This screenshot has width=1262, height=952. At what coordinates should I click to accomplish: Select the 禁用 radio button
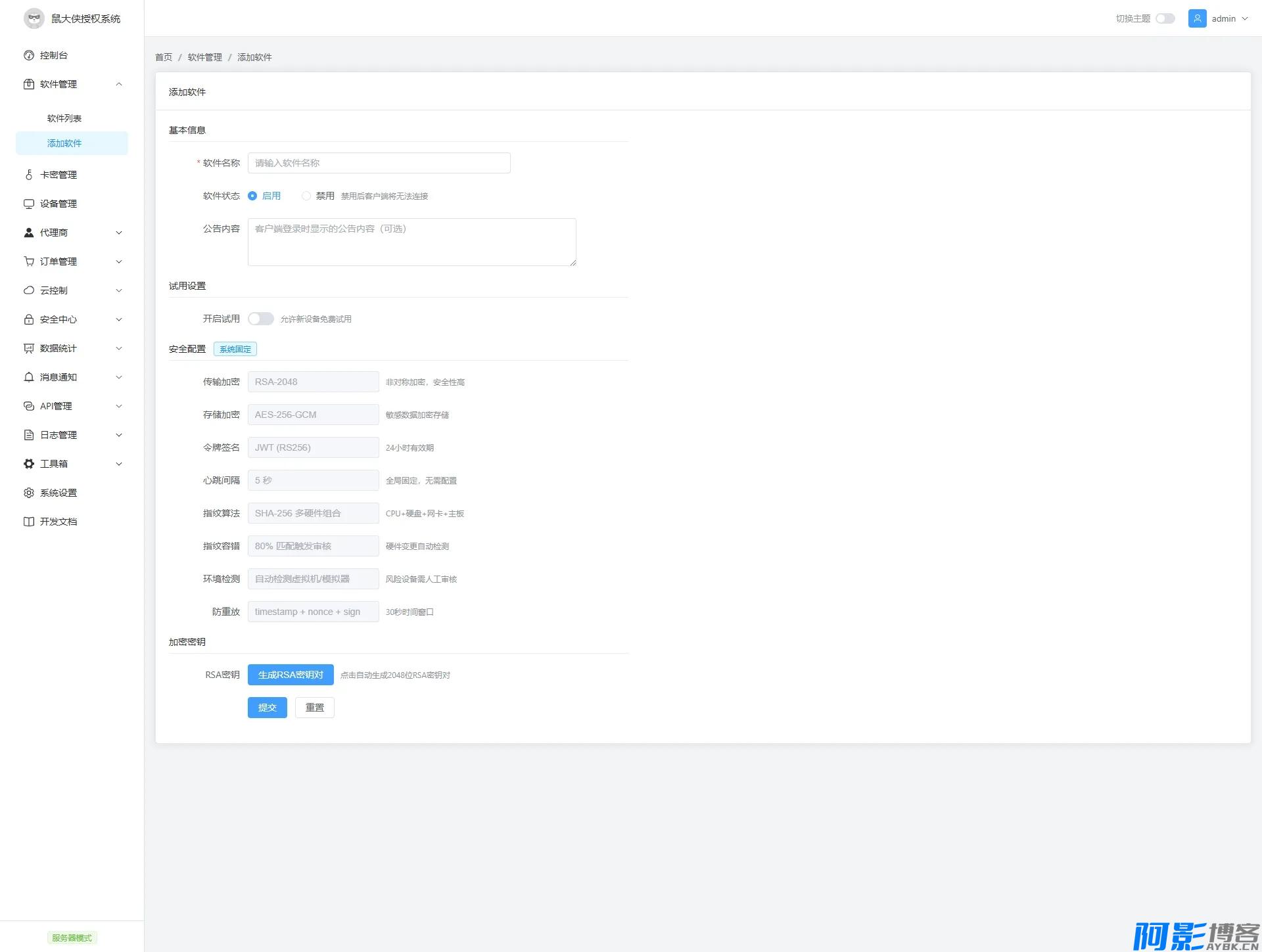tap(306, 196)
